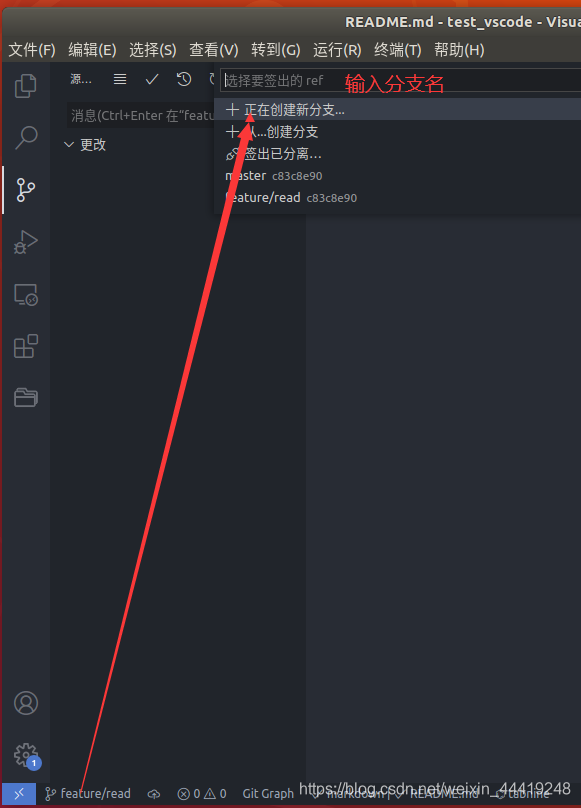Click feature/read branch in status bar
The width and height of the screenshot is (581, 808).
tap(88, 794)
